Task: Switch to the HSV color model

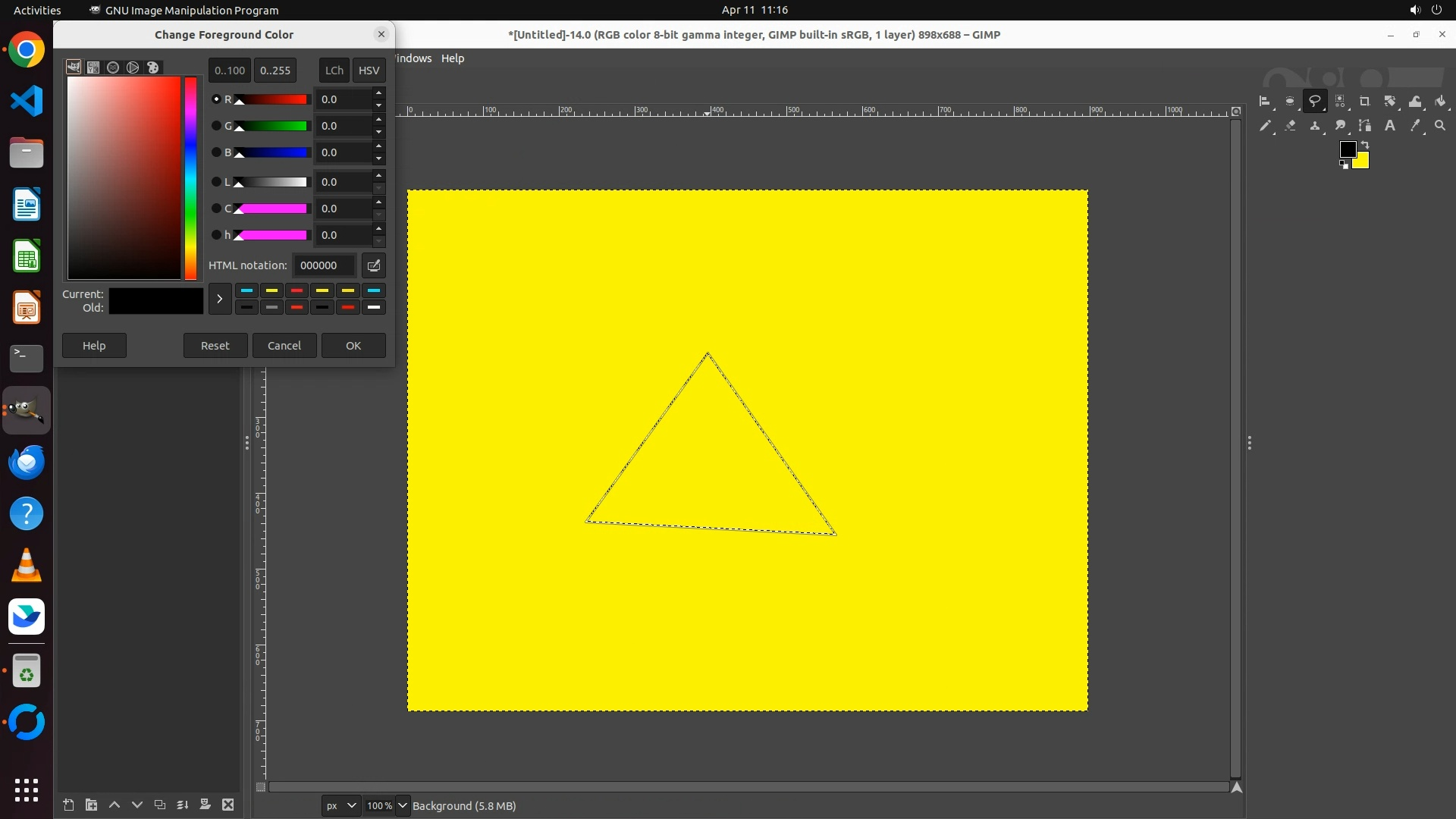Action: 369,70
